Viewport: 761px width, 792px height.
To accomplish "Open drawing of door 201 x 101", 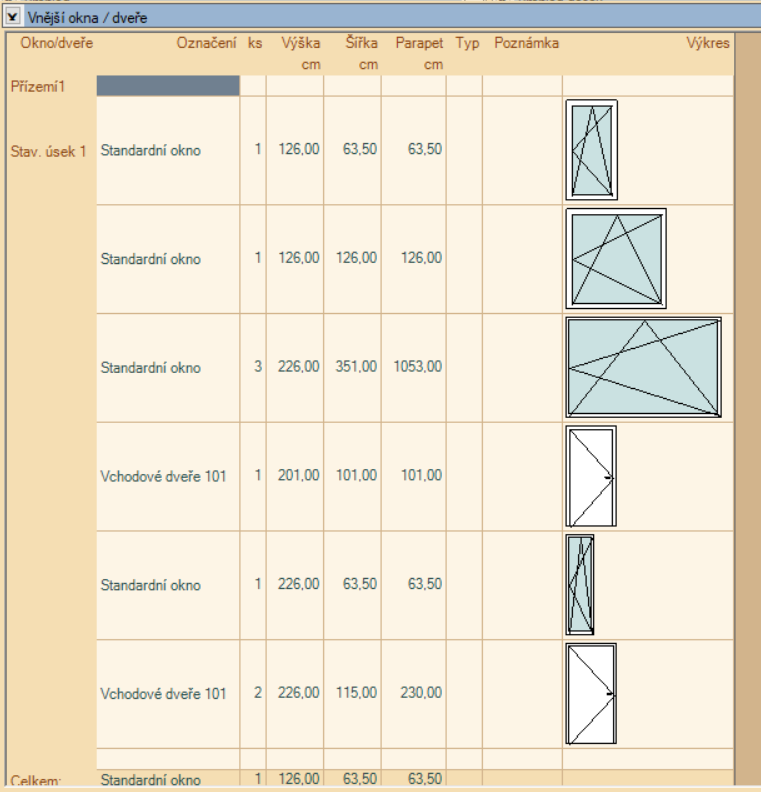I will coord(591,476).
